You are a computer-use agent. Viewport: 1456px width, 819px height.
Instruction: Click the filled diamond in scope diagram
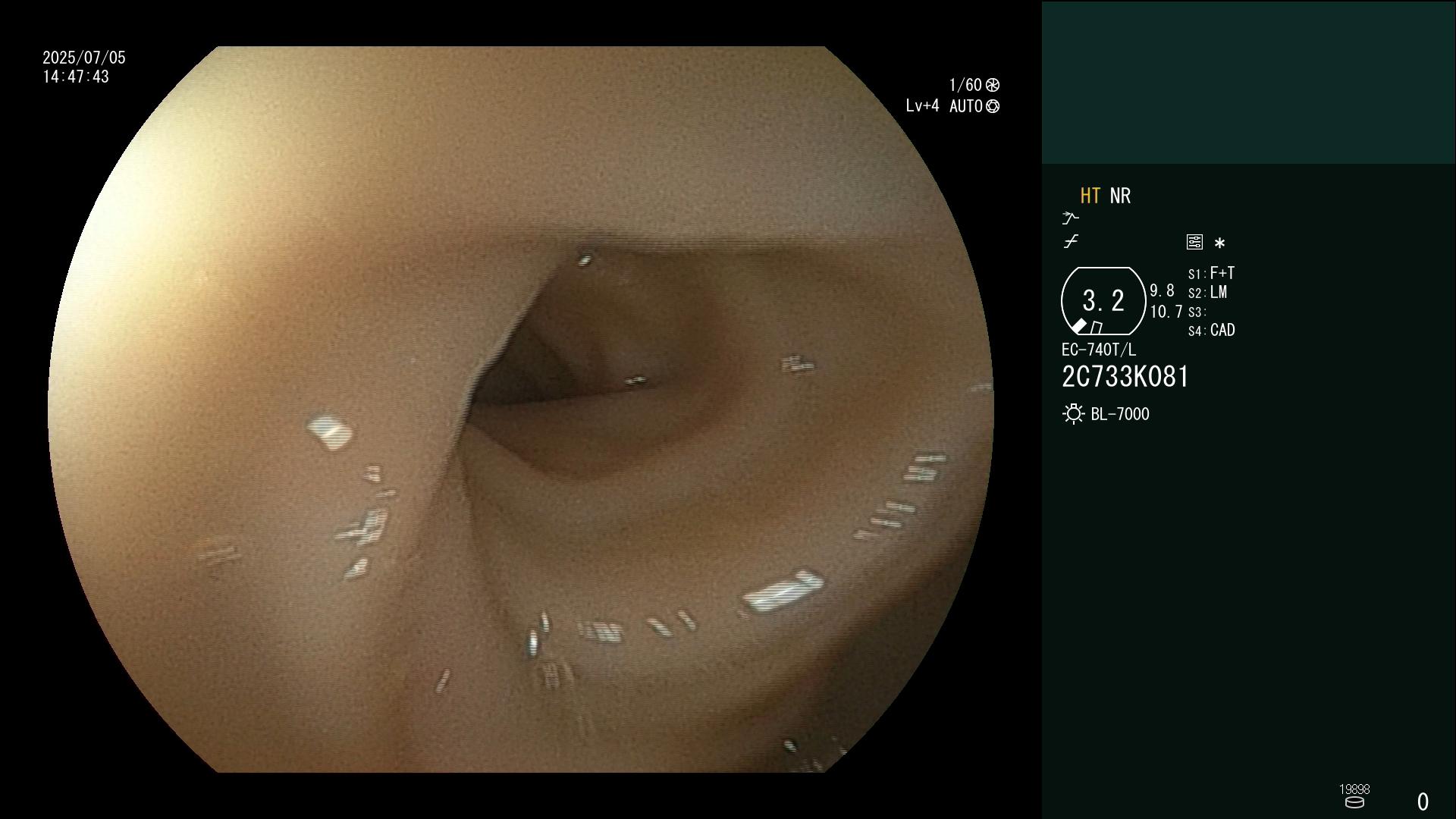pos(1078,326)
